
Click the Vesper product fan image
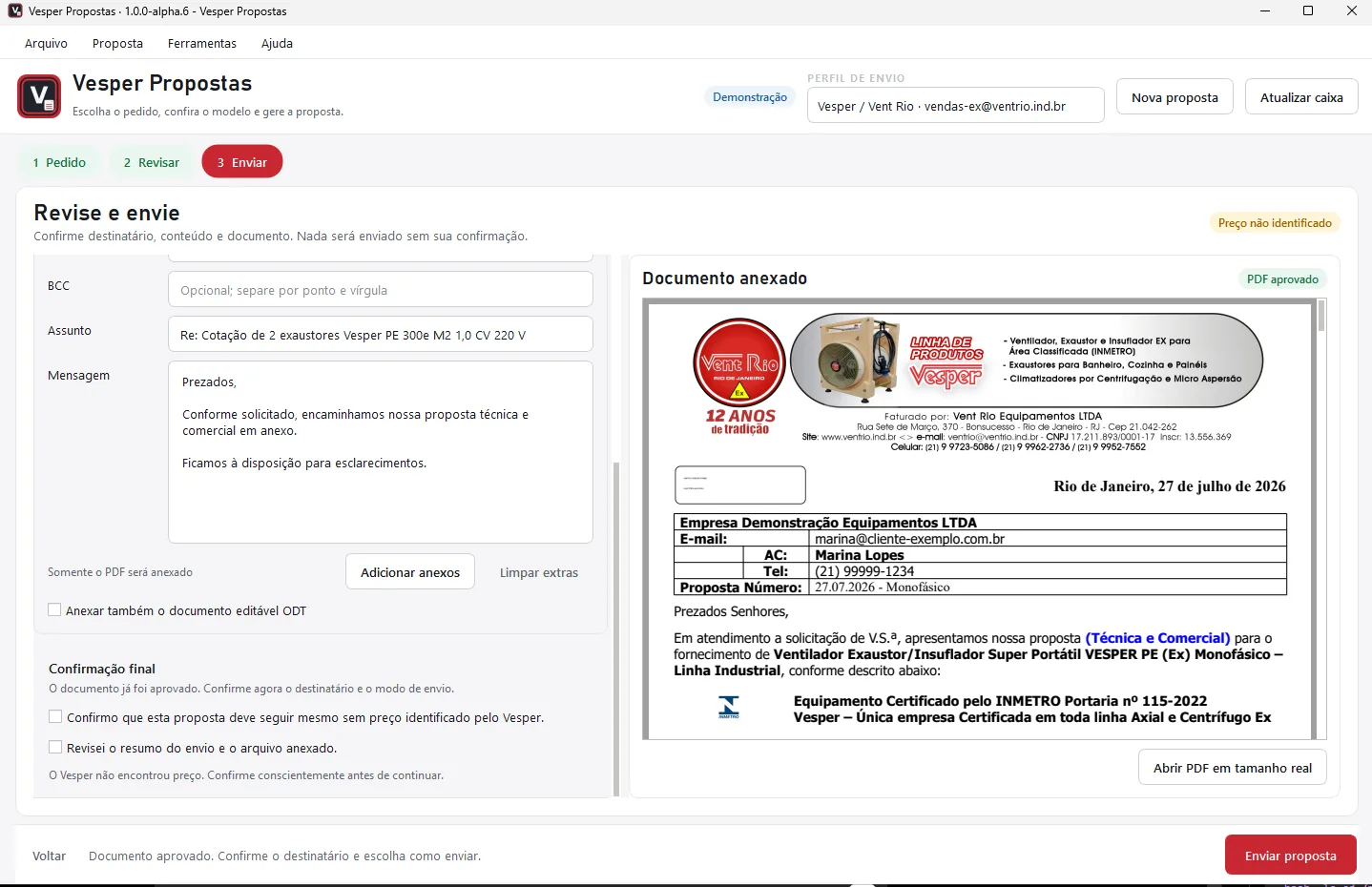(858, 361)
